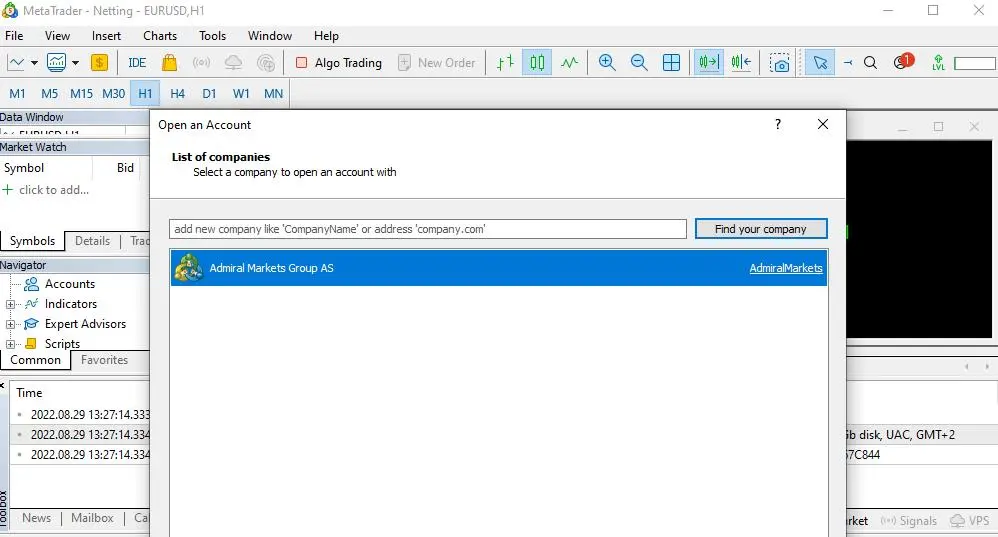Viewport: 998px width, 537px height.
Task: Click the chart profiles icon
Action: point(57,62)
